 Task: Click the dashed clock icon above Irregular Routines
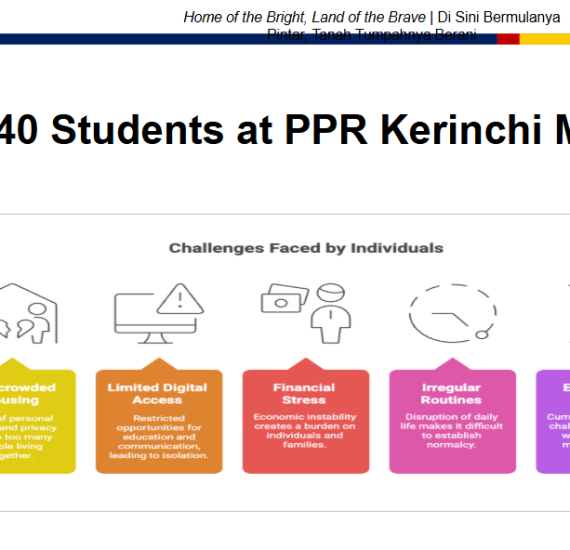point(453,313)
